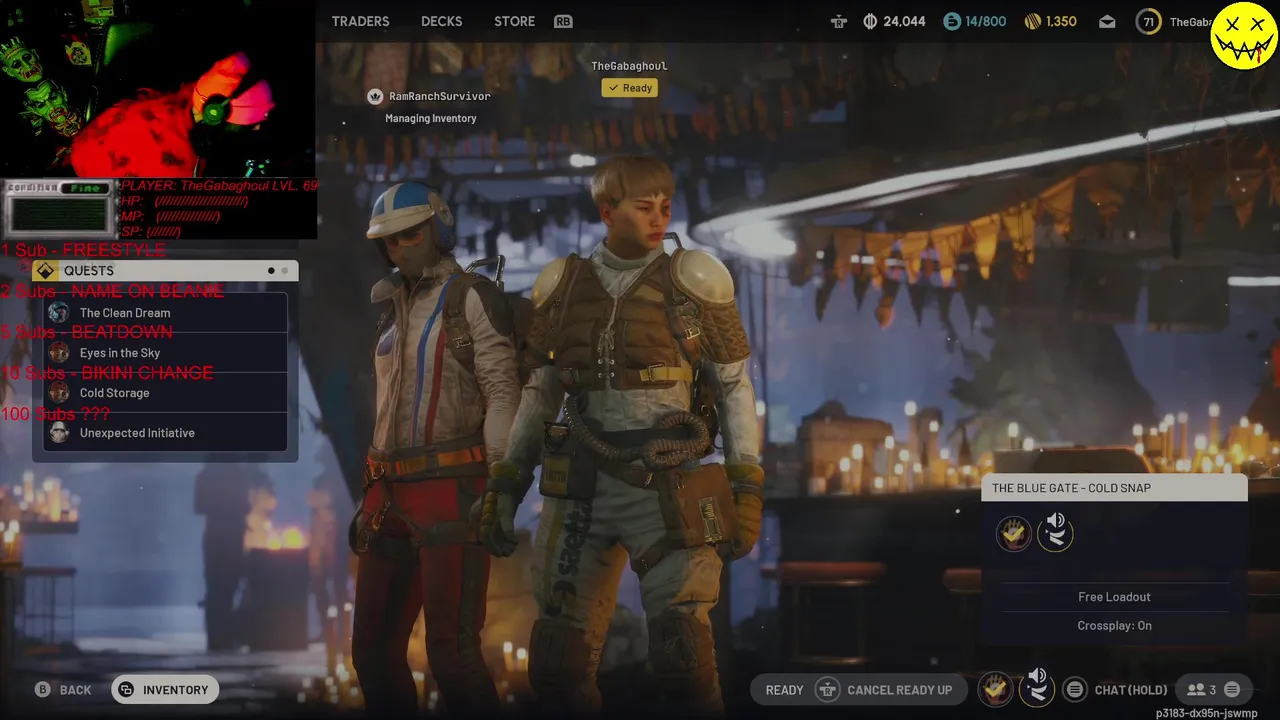
Task: Click the hand checkmark icon in Blue Gate panel
Action: 1013,533
